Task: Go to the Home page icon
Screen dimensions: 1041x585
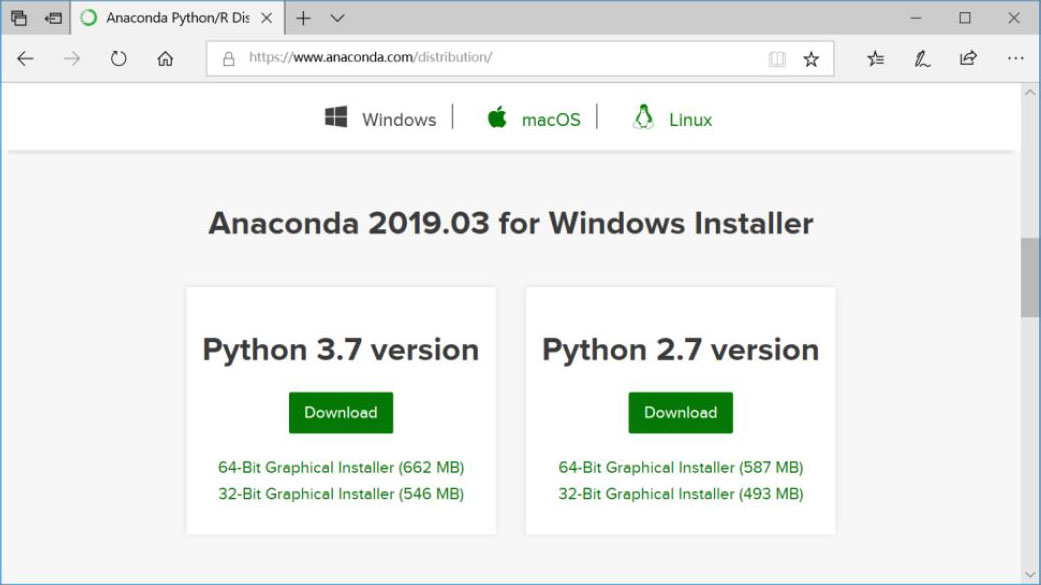Action: pyautogui.click(x=165, y=59)
